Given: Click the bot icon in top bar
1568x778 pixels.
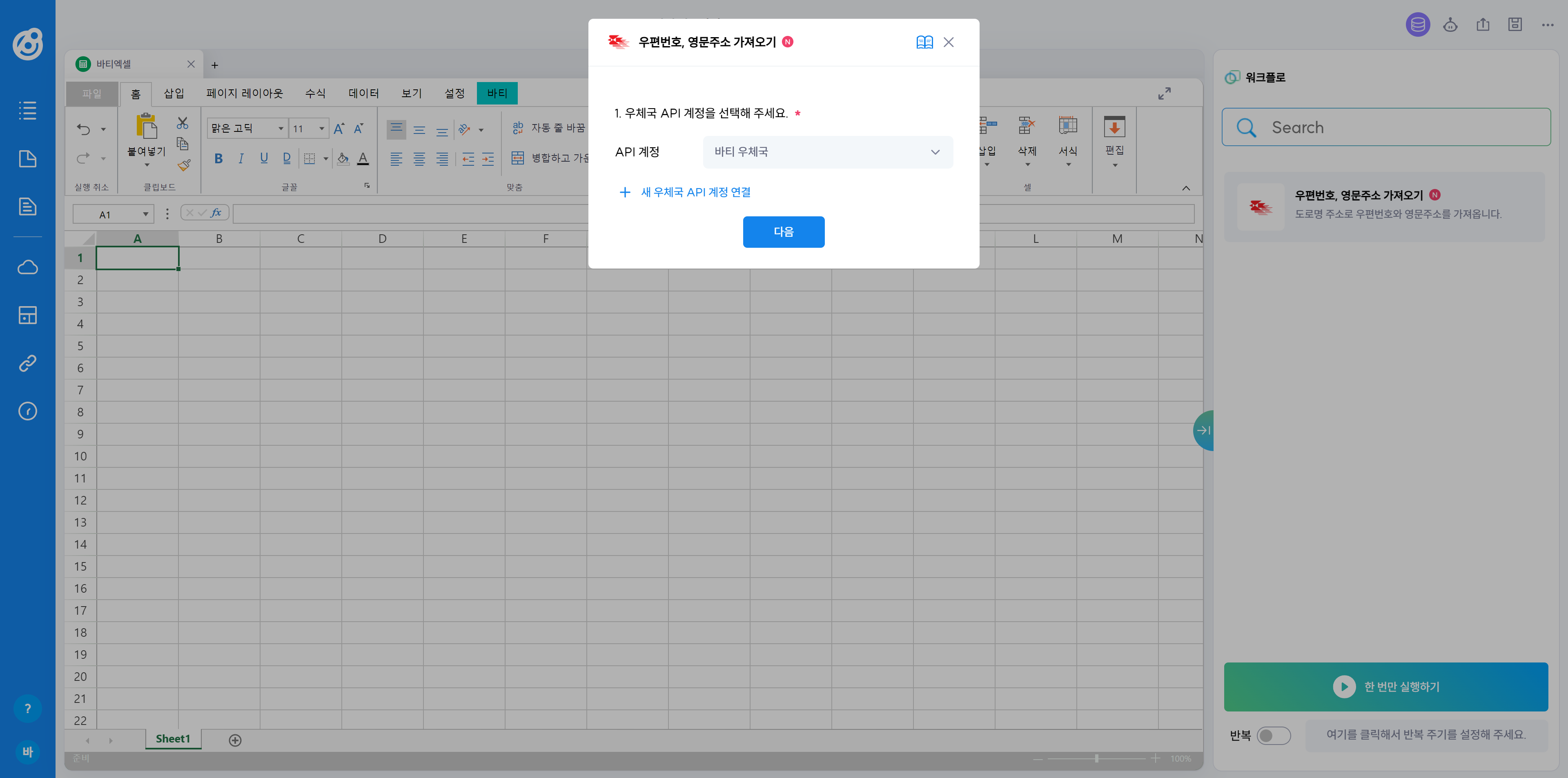Looking at the screenshot, I should click(x=1450, y=24).
